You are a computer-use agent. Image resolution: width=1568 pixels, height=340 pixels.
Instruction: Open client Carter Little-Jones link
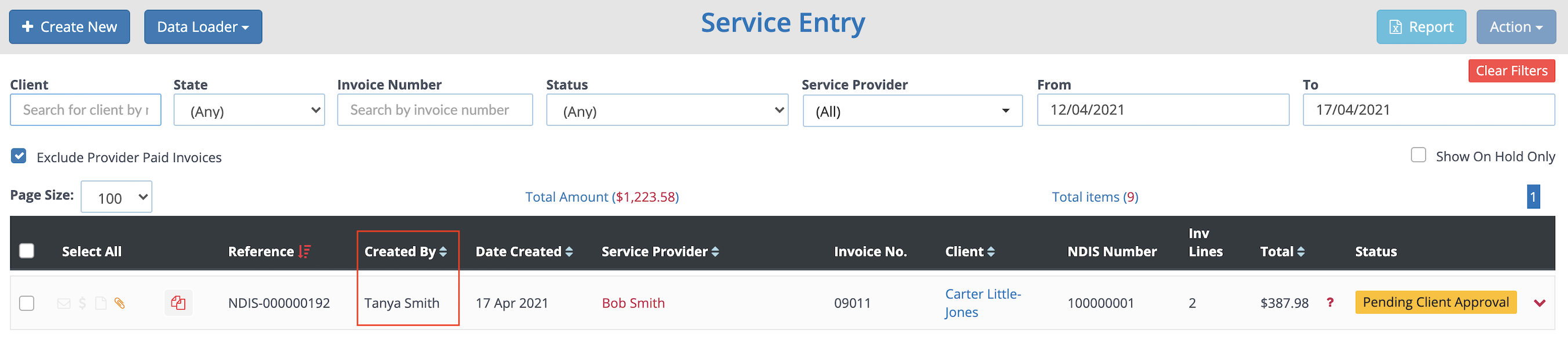point(982,303)
